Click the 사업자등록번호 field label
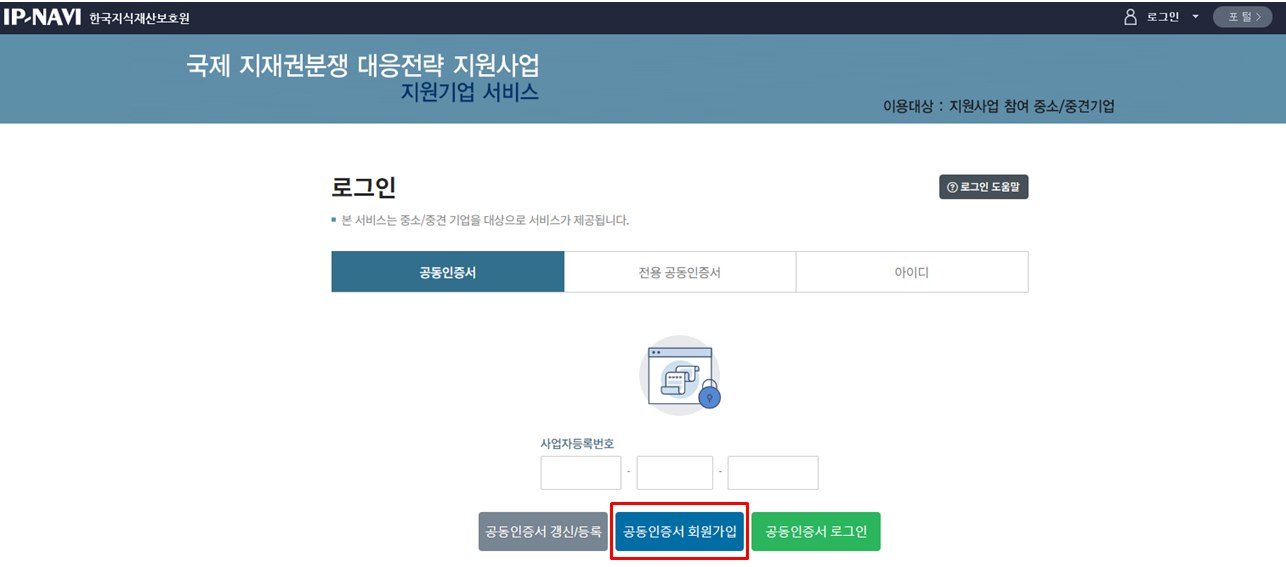Viewport: 1286px width, 567px height. click(577, 443)
